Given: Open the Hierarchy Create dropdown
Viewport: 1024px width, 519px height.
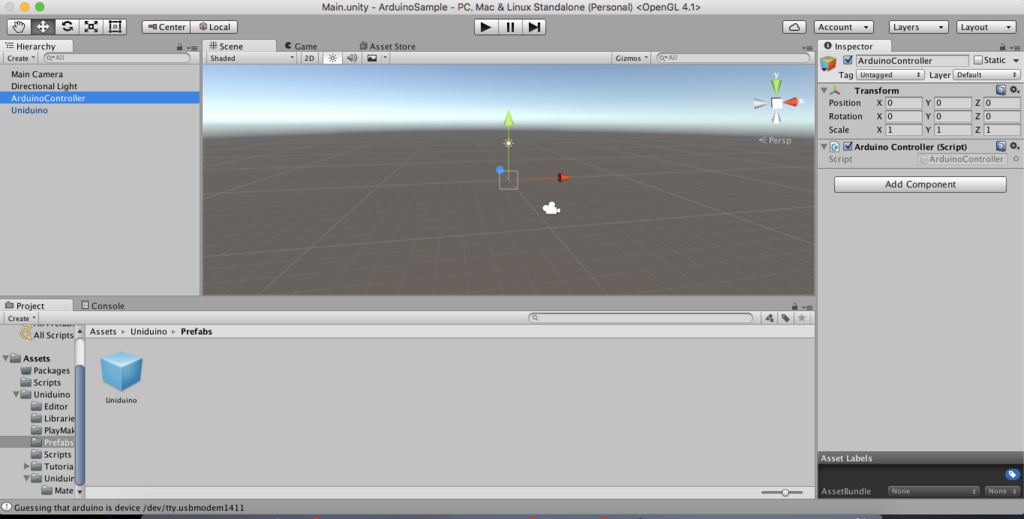Looking at the screenshot, I should click(21, 58).
